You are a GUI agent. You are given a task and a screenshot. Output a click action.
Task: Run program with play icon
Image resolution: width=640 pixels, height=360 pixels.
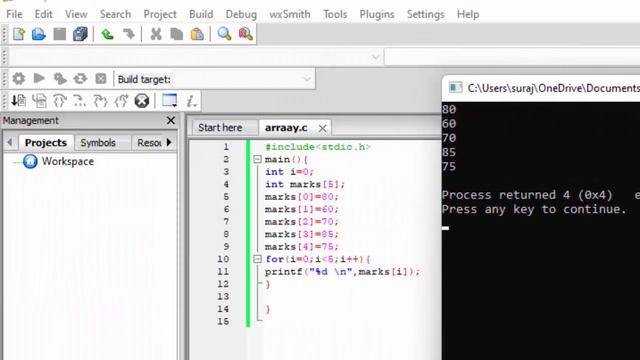pyautogui.click(x=39, y=78)
